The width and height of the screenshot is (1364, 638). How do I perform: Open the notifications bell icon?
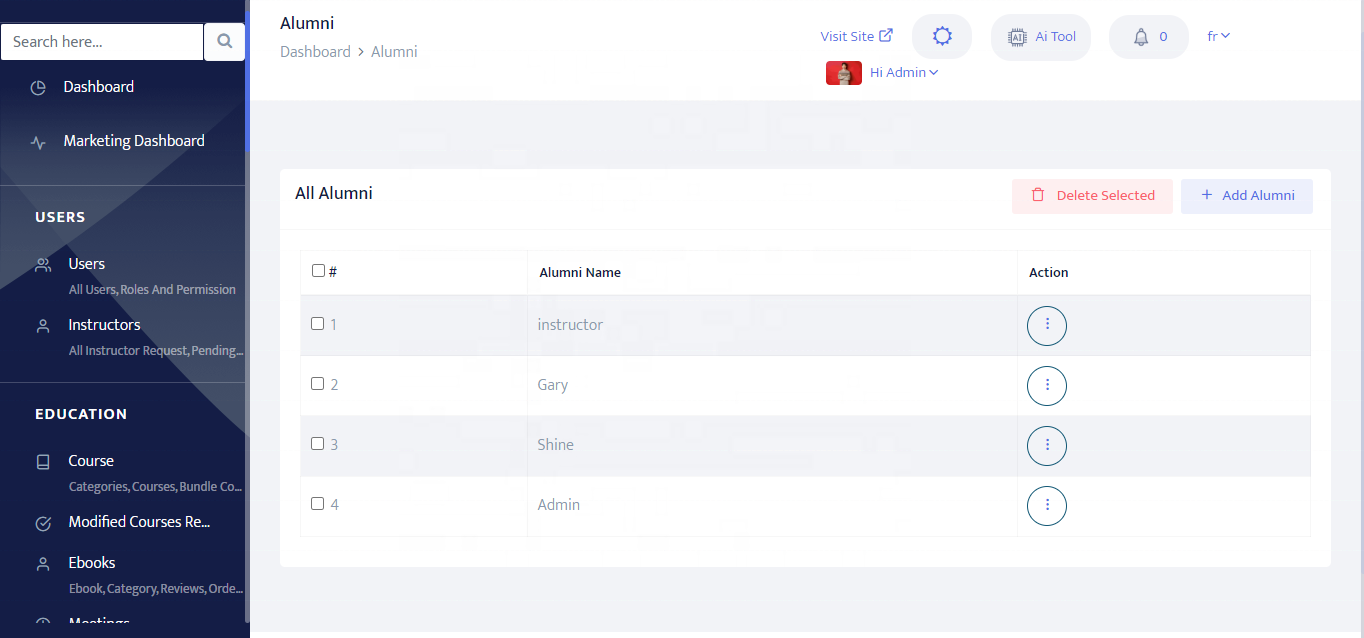tap(1141, 37)
